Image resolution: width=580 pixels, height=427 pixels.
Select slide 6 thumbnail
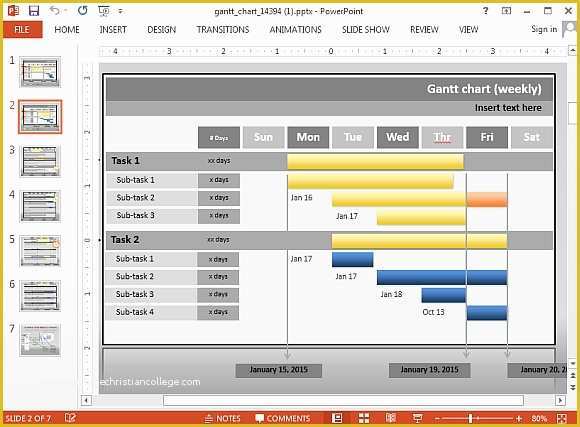[40, 296]
